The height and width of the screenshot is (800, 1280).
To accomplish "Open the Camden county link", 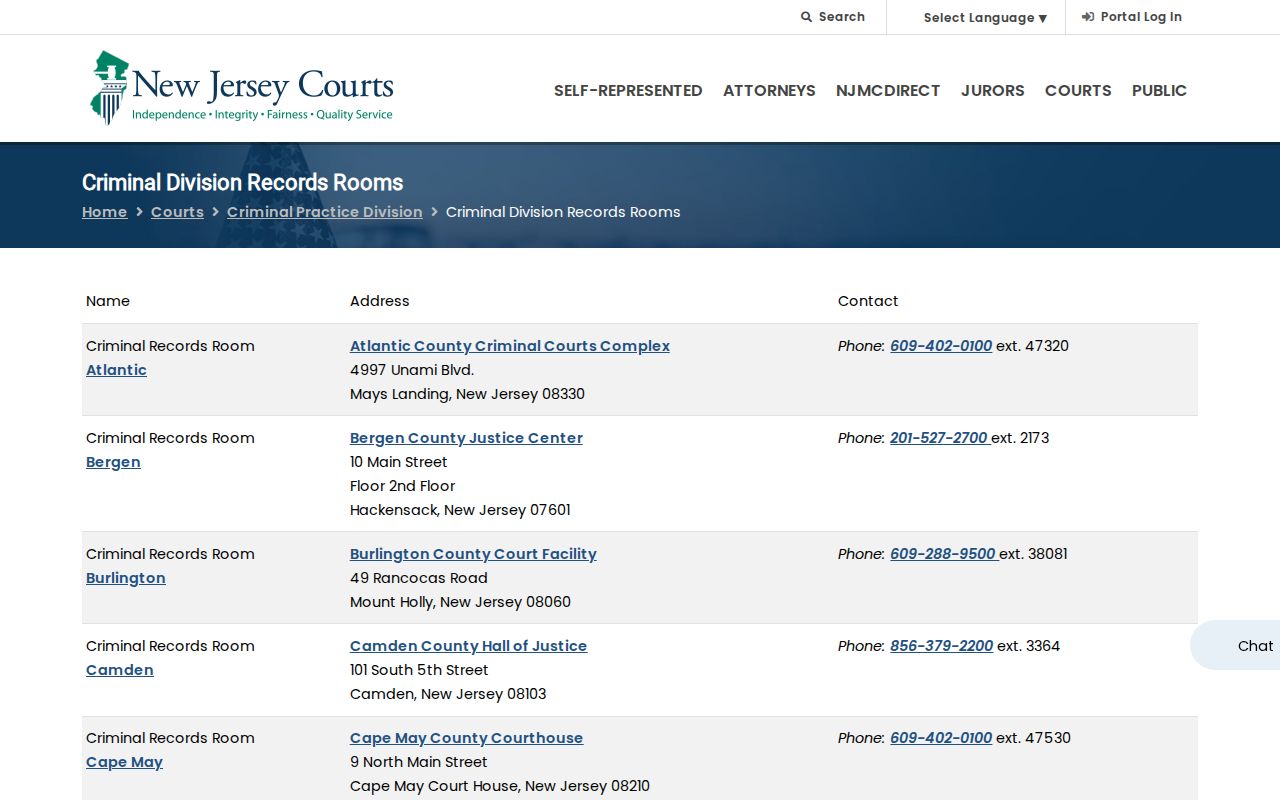I will coord(120,670).
